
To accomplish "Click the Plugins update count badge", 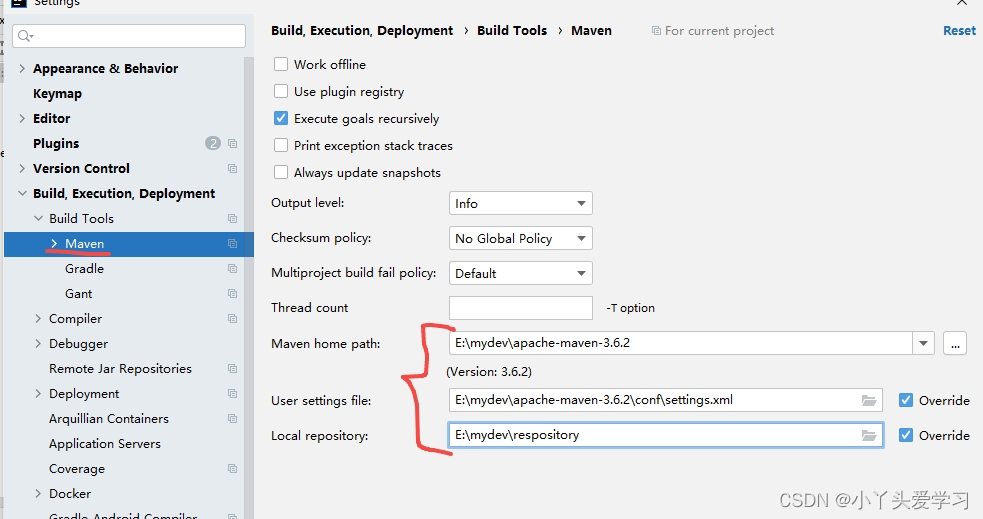I will (213, 144).
